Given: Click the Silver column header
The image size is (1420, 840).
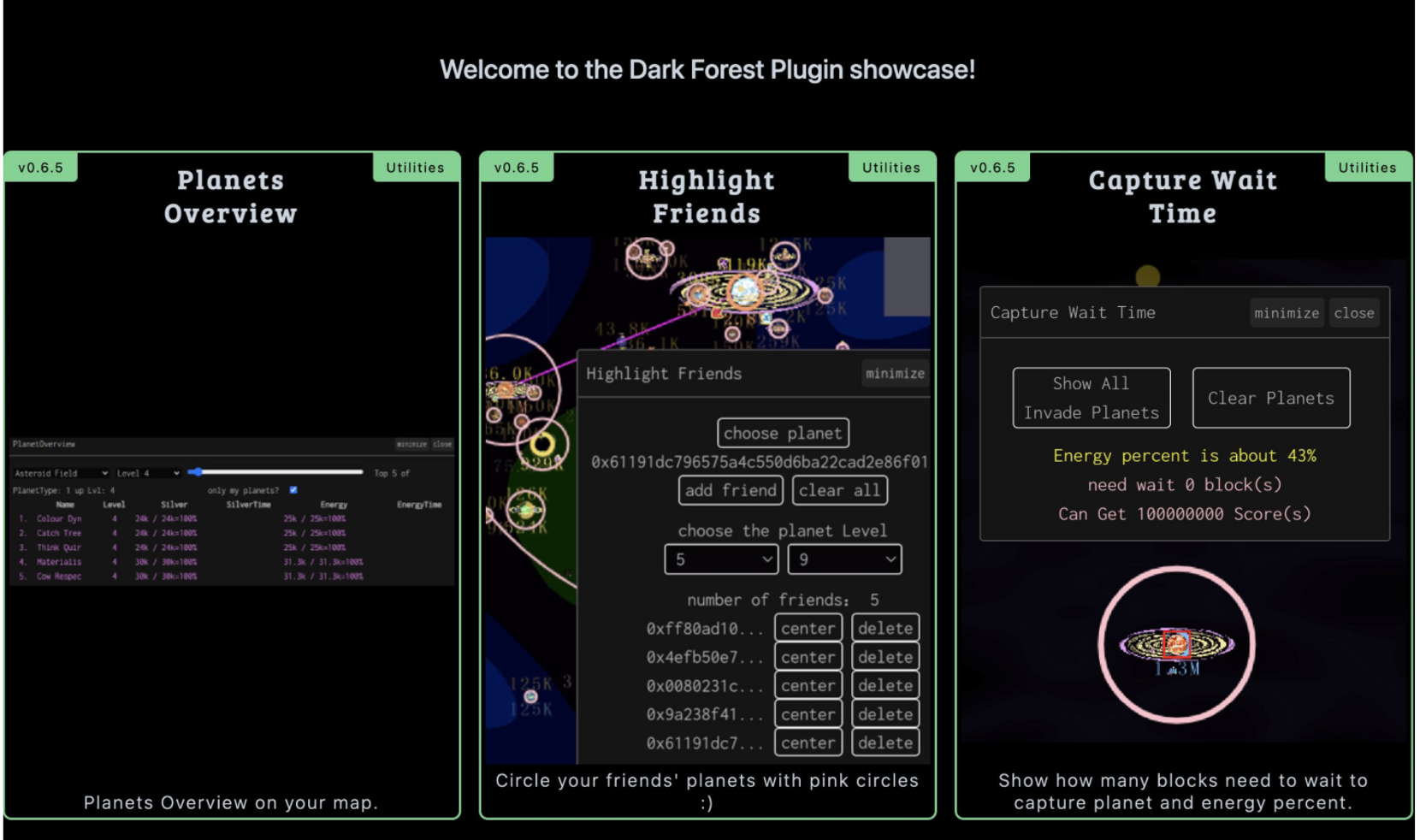Looking at the screenshot, I should pos(175,505).
